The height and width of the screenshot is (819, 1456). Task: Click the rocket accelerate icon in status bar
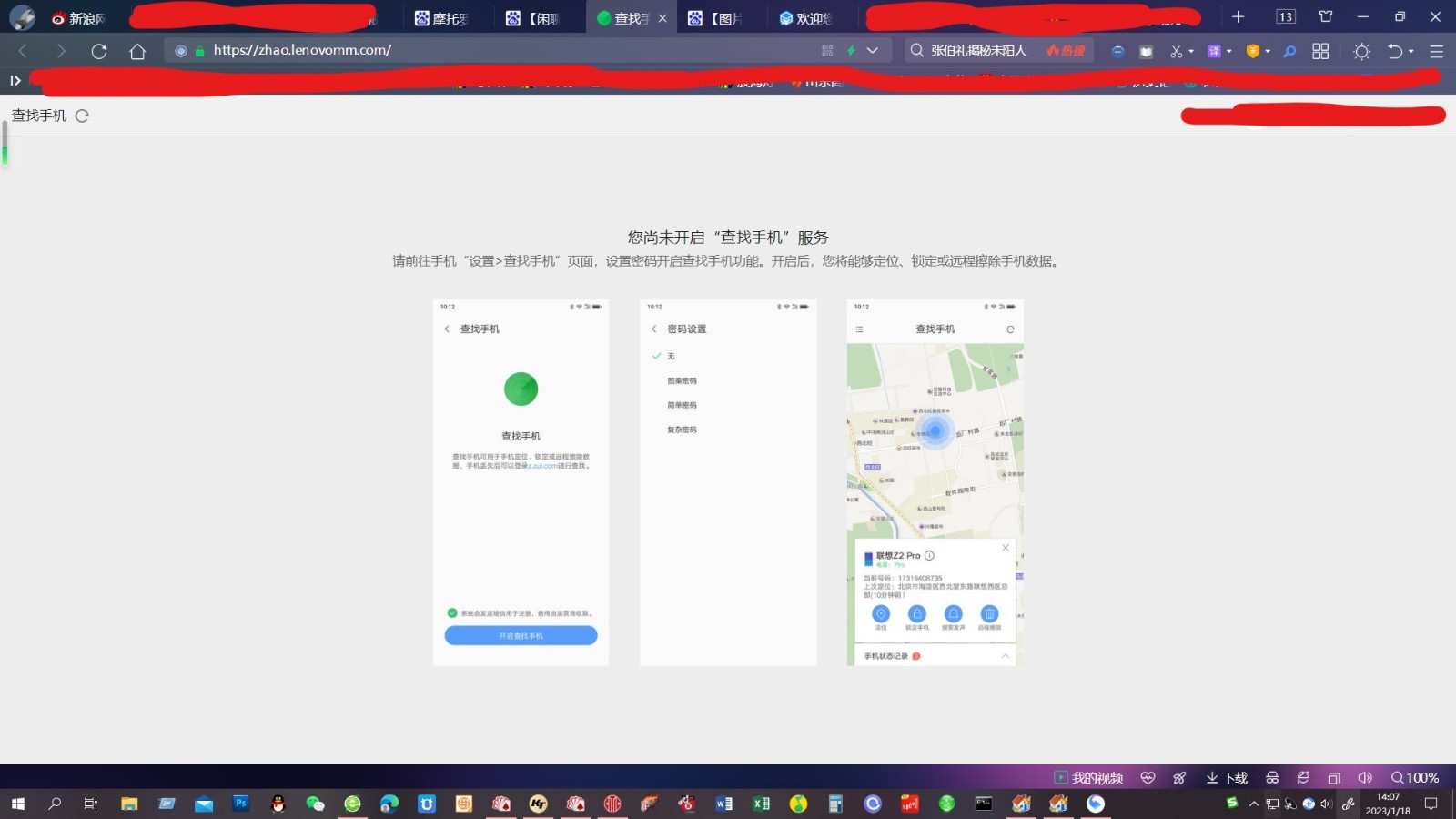[1179, 778]
